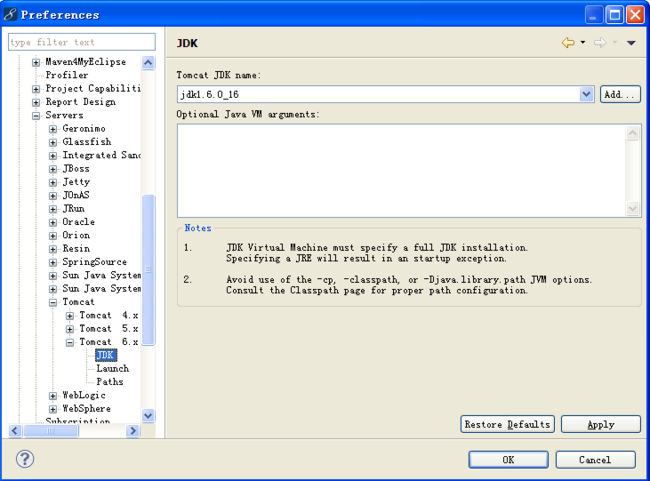Click the Apply button

[x=601, y=424]
